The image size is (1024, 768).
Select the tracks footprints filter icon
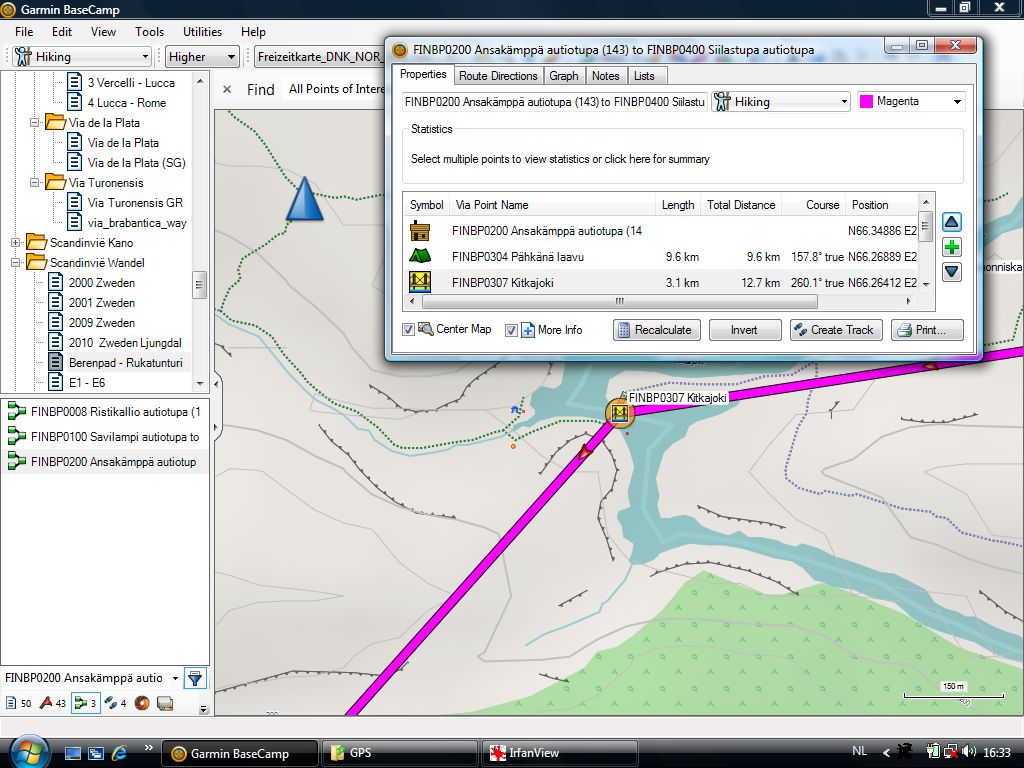(x=116, y=703)
